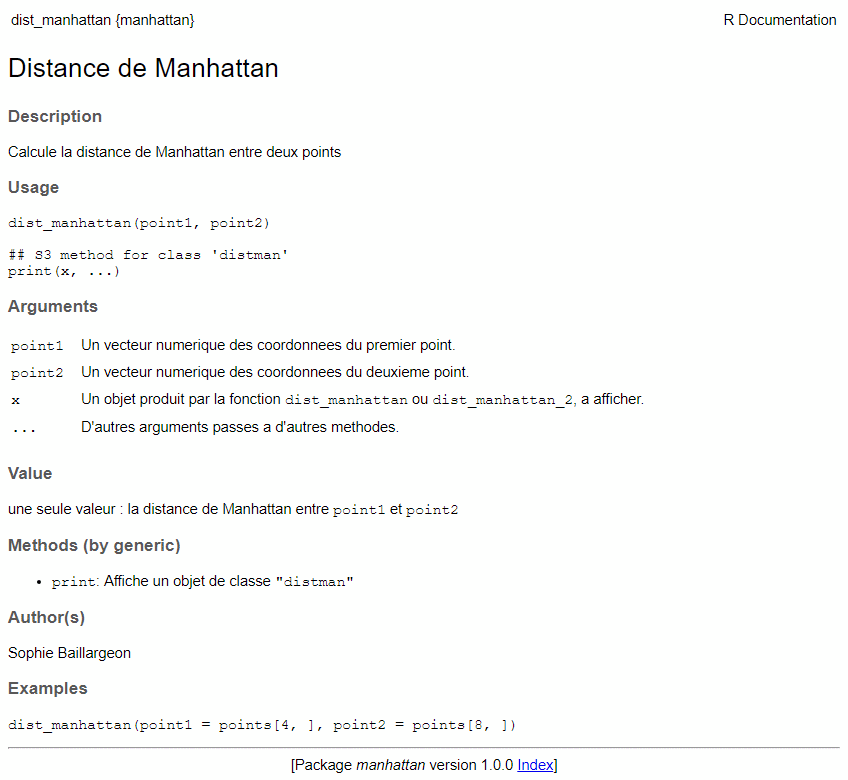Screen dimensions: 848x780
Task: Click the 'R Documentation' label at top right
Action: [x=780, y=20]
